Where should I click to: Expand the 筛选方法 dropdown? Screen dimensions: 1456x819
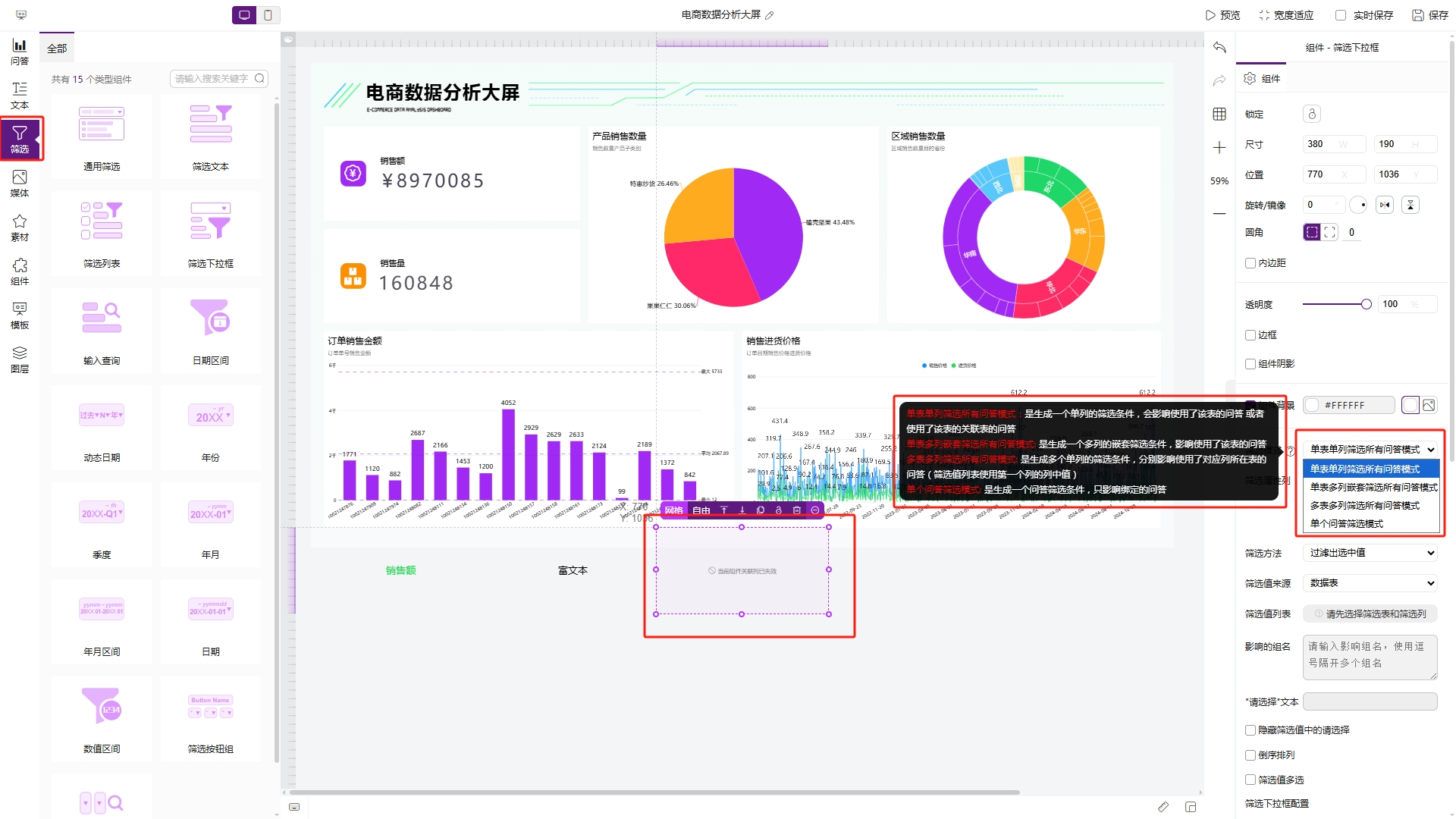point(1370,553)
